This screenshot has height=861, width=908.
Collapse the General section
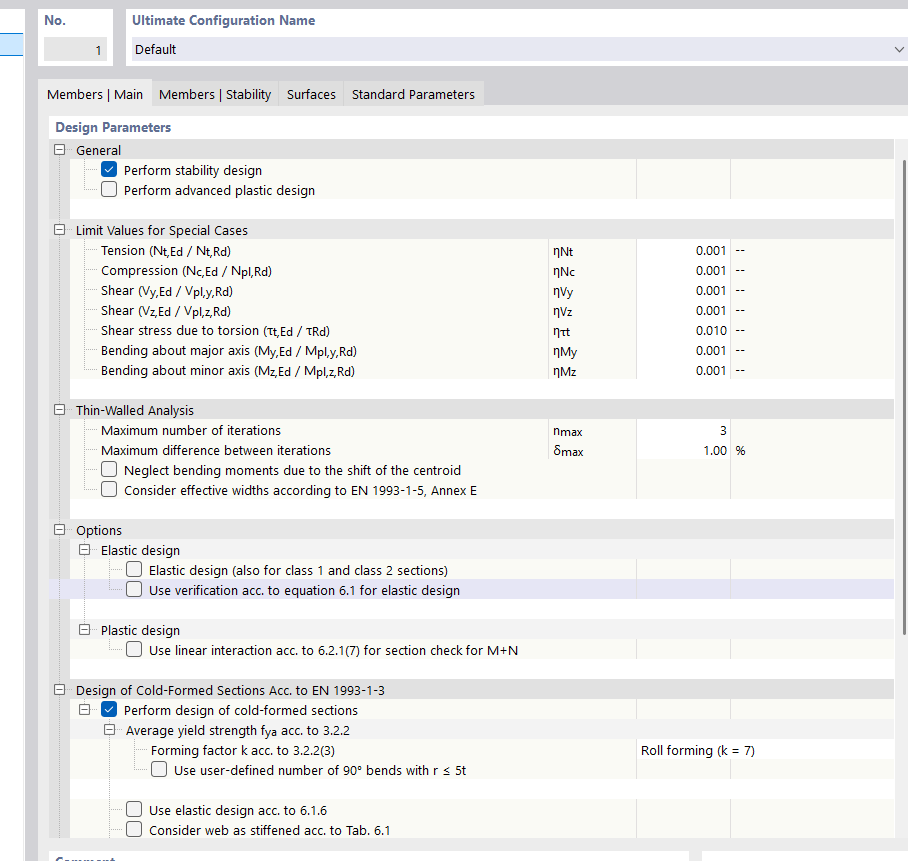click(60, 150)
